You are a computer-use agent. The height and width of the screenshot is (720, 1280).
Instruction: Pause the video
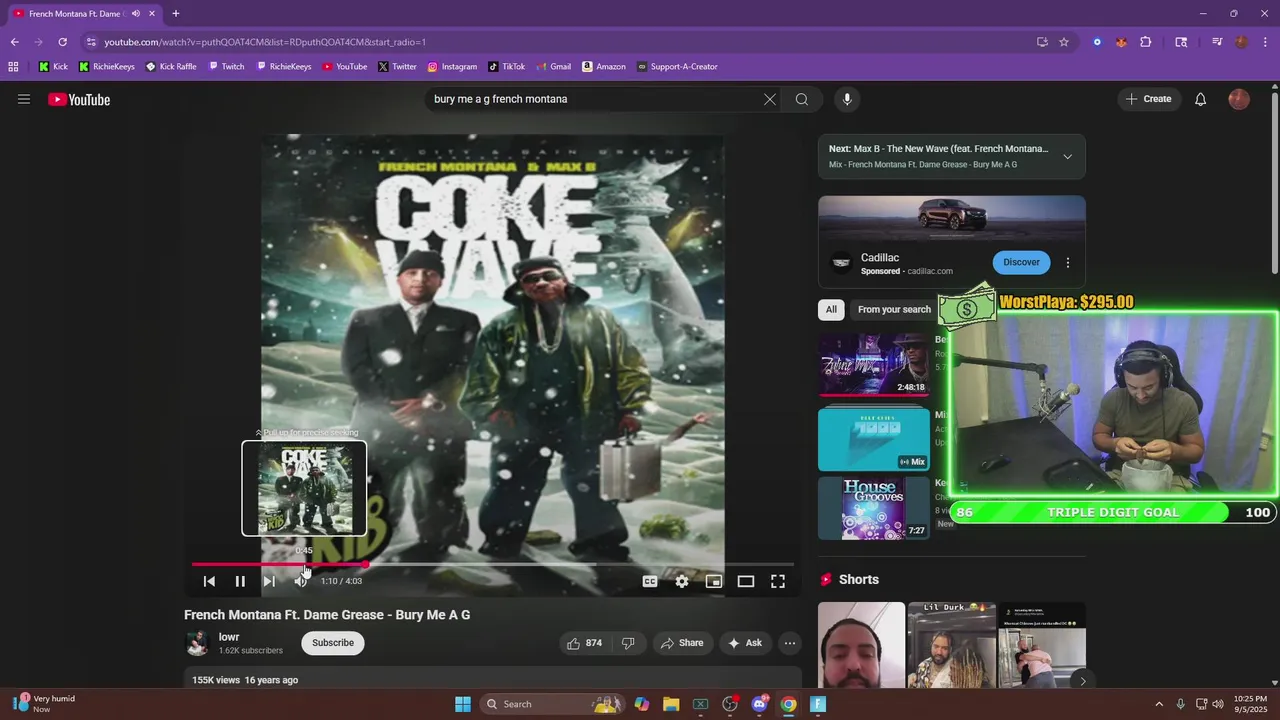tap(240, 581)
